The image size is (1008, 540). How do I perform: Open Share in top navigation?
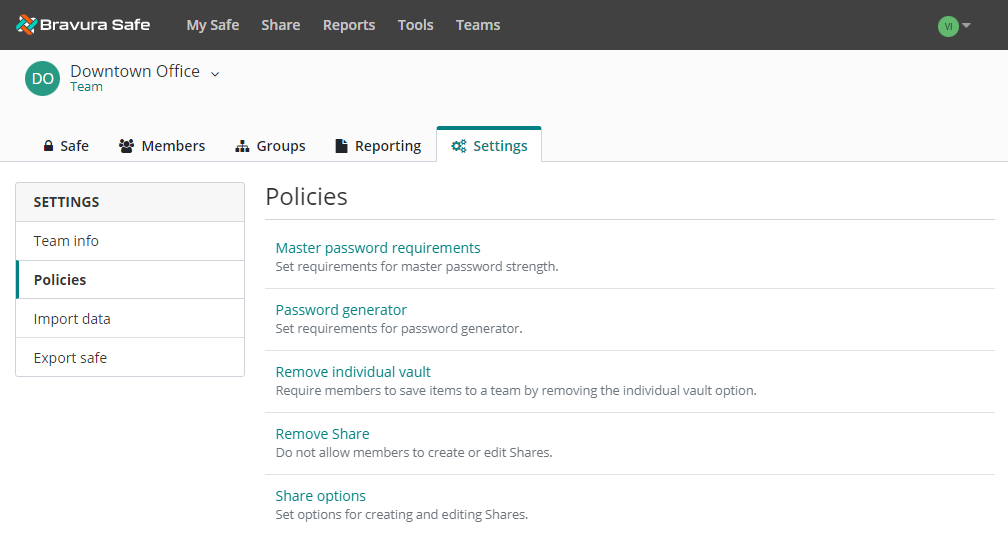(280, 25)
